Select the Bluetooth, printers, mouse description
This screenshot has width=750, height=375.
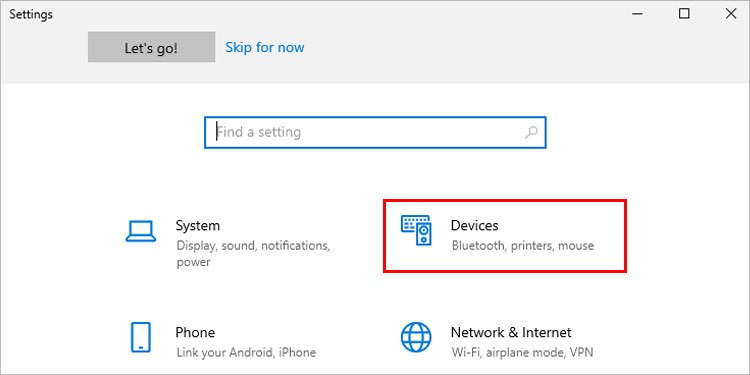coord(523,246)
